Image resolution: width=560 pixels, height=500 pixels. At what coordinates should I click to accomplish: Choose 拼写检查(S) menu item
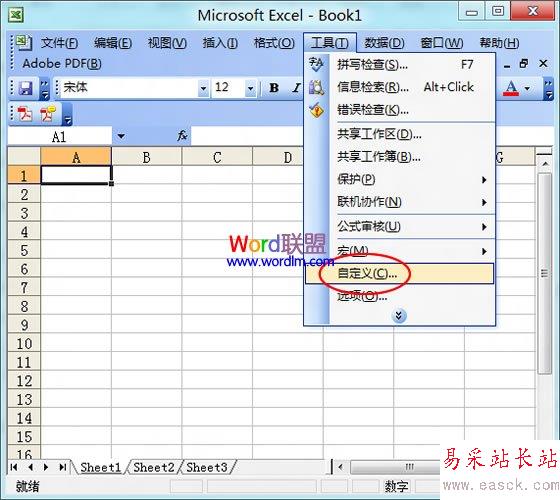pos(400,65)
